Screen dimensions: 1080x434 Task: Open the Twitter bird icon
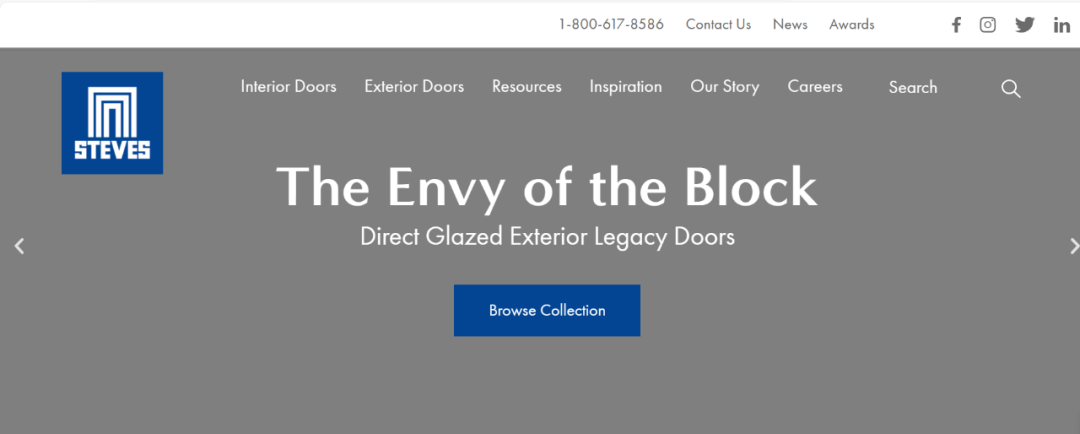point(1025,25)
